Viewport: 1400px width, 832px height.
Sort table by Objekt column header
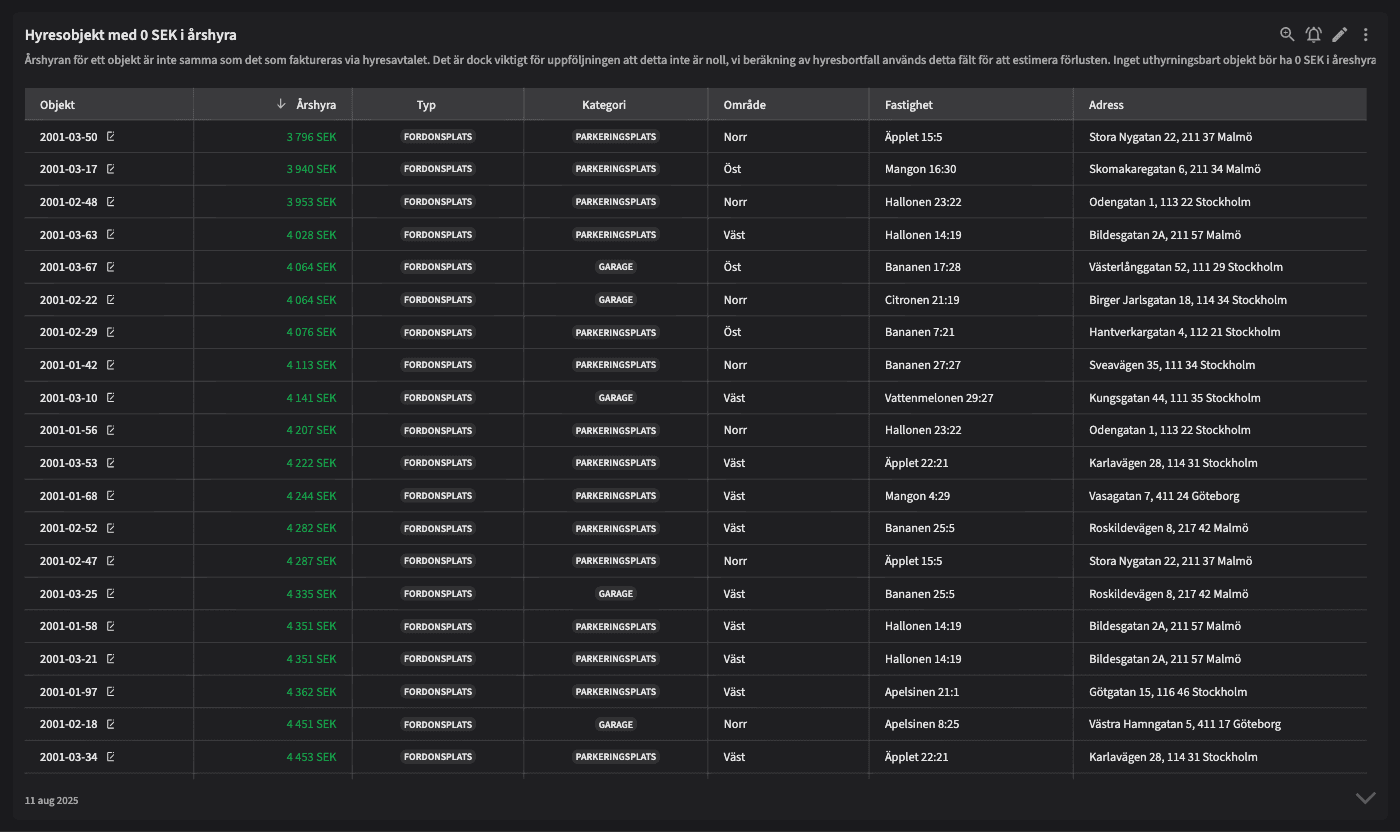[x=58, y=105]
